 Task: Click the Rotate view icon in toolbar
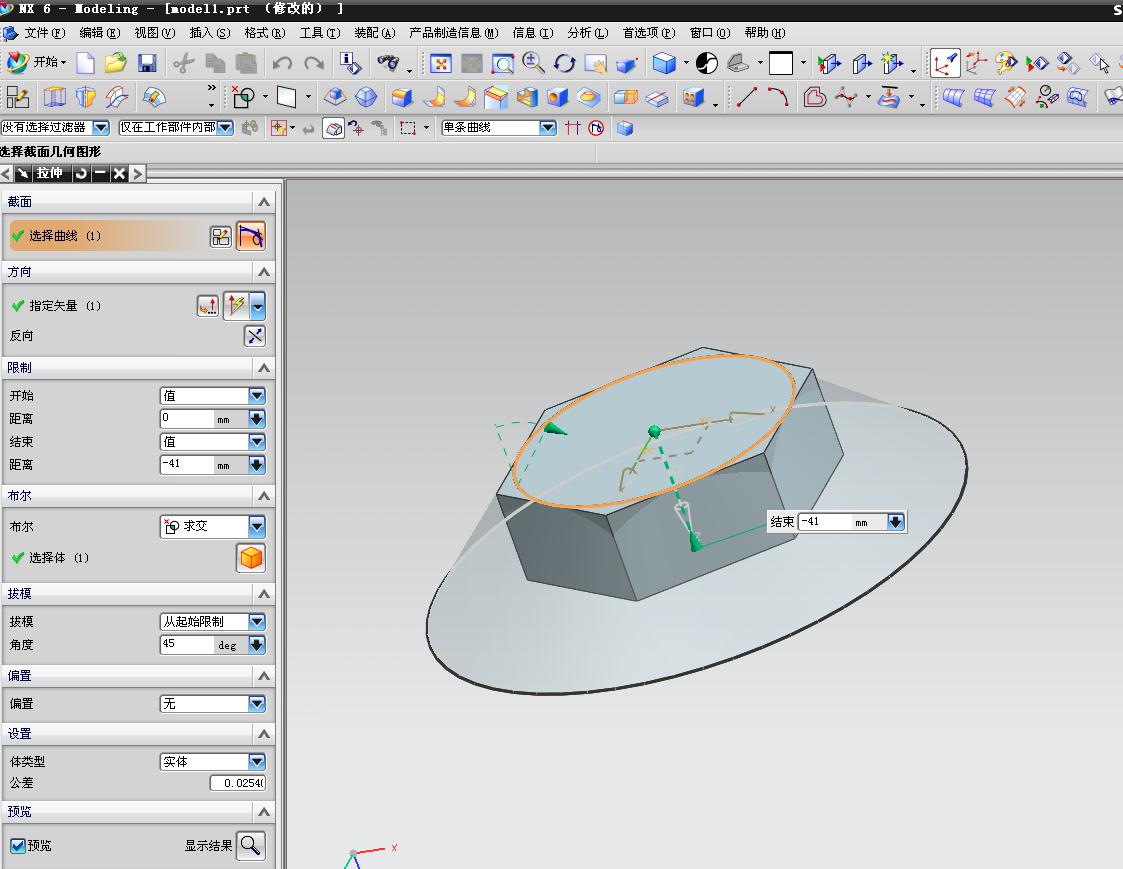click(x=565, y=64)
